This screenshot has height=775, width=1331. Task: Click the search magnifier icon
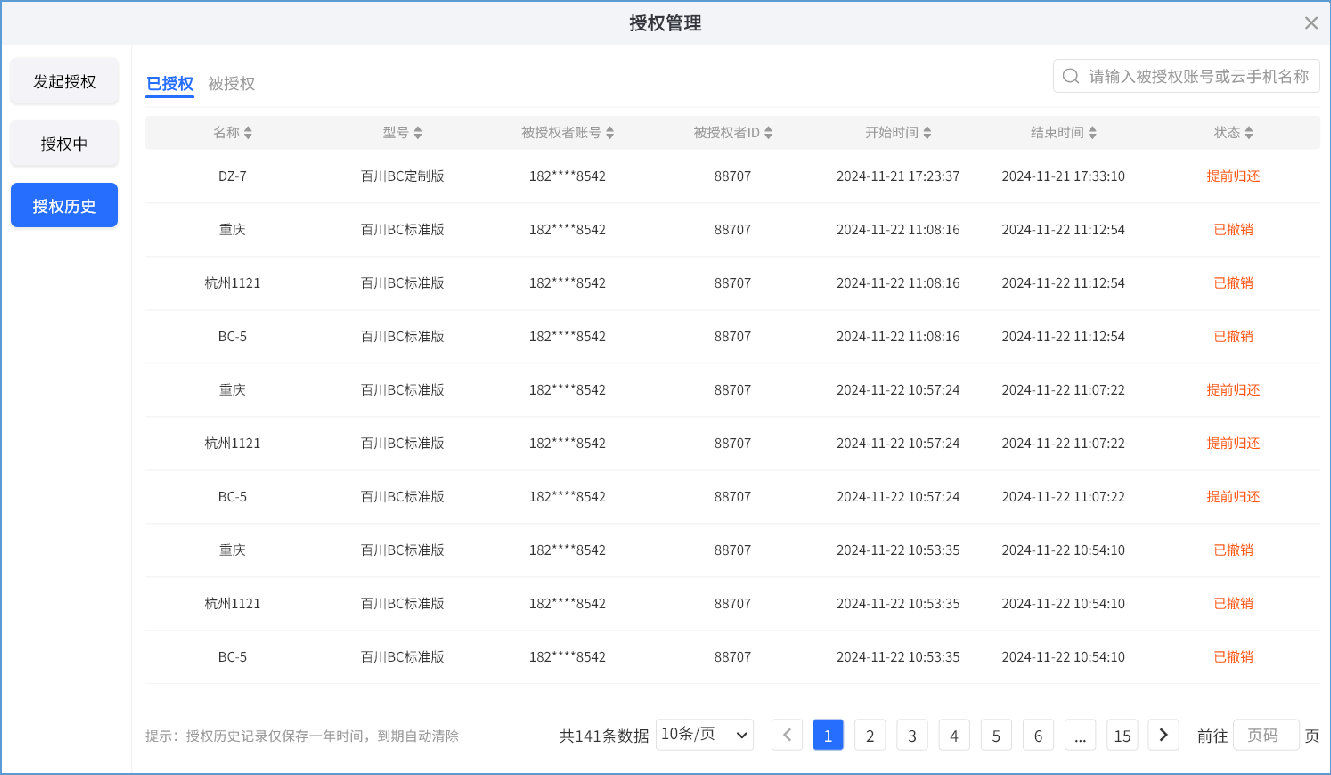pos(1071,77)
